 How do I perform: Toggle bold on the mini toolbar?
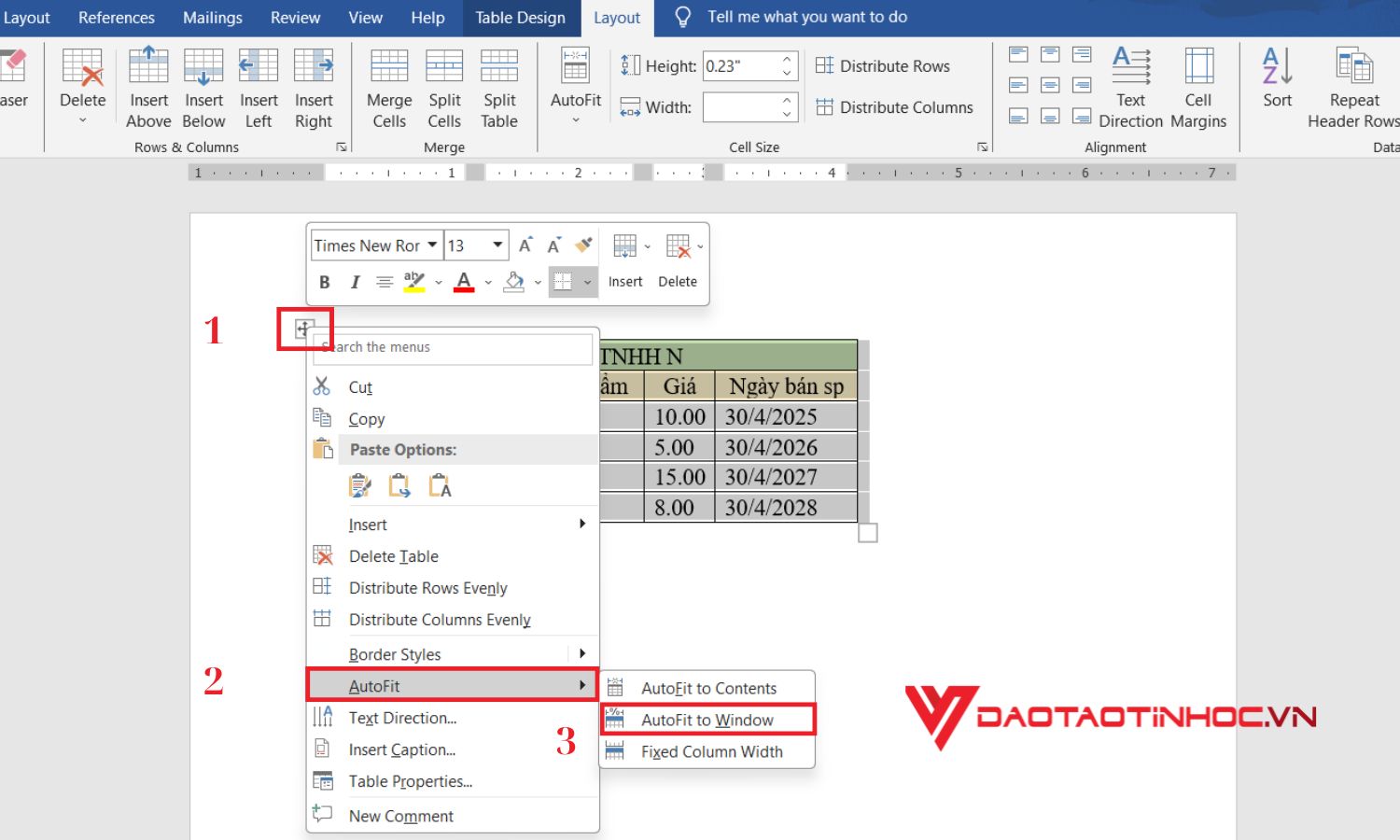[x=324, y=281]
